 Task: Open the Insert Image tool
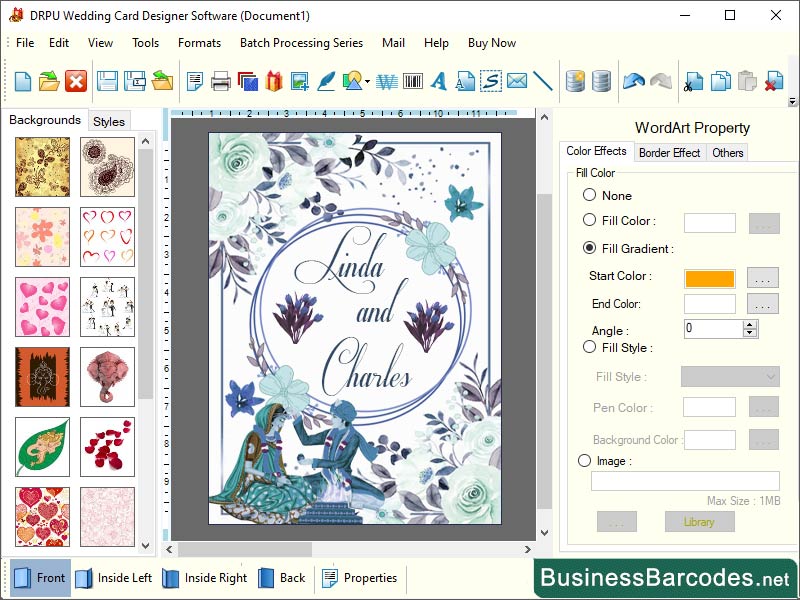(300, 81)
